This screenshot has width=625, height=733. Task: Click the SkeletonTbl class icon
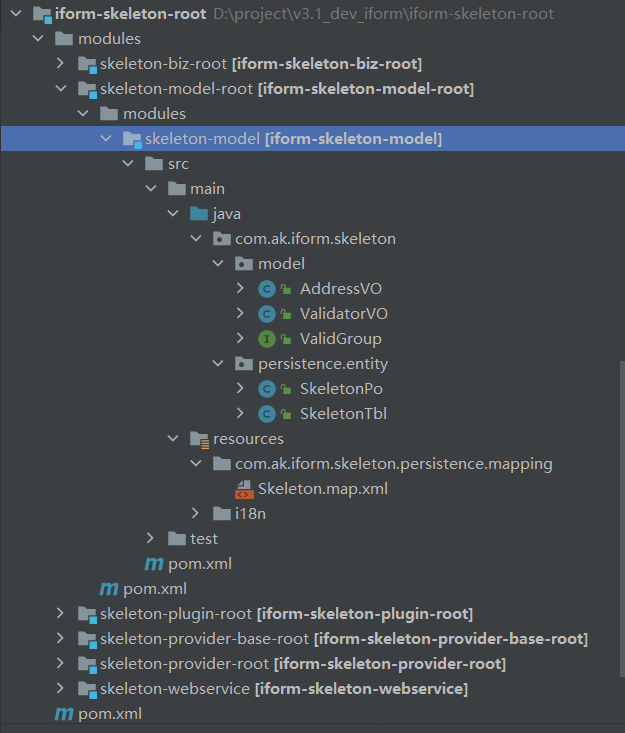(266, 414)
